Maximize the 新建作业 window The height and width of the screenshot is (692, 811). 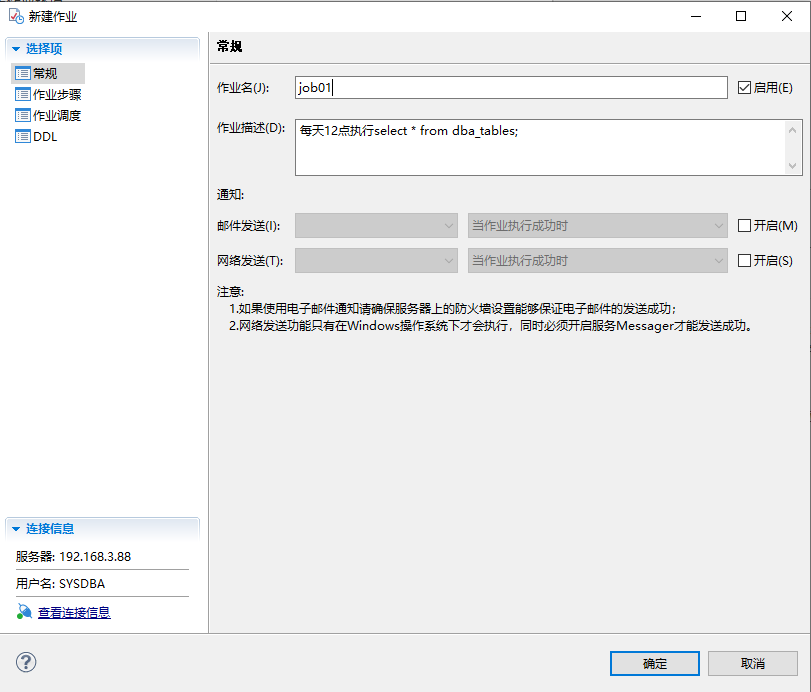[741, 16]
